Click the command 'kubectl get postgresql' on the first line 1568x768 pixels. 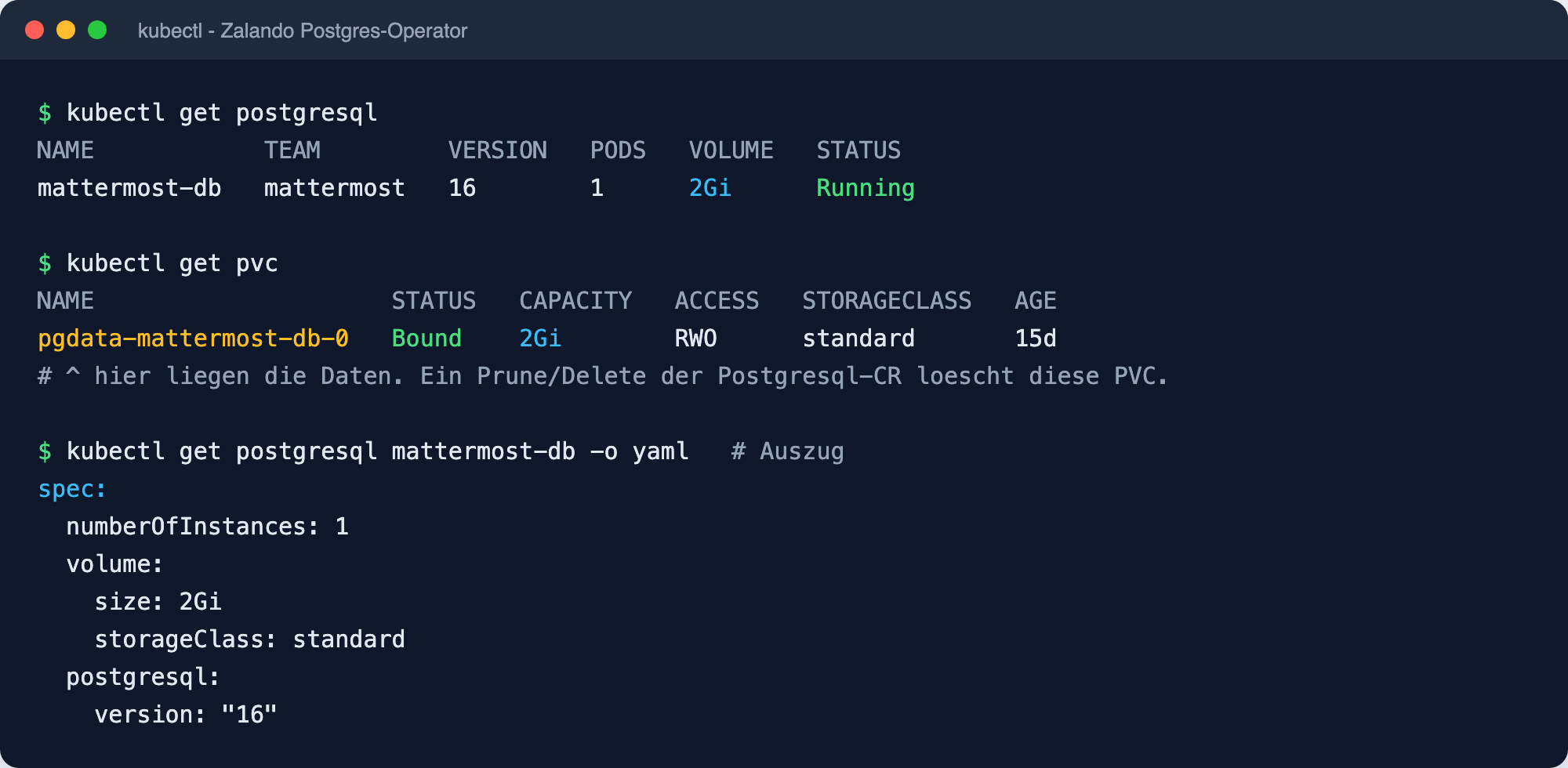(x=222, y=113)
